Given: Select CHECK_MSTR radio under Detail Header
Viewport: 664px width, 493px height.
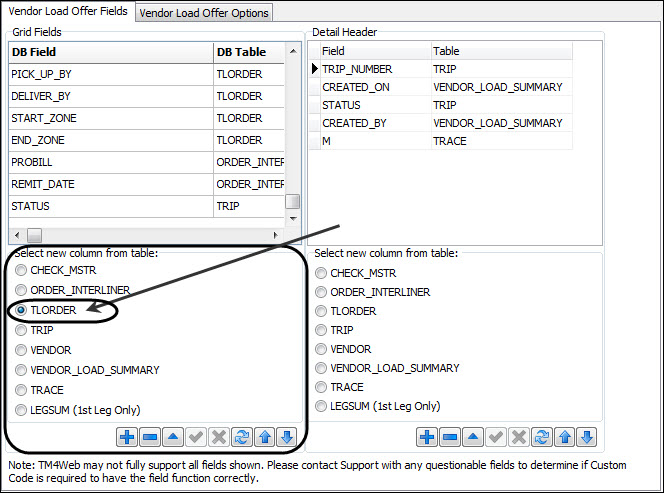Looking at the screenshot, I should point(321,273).
